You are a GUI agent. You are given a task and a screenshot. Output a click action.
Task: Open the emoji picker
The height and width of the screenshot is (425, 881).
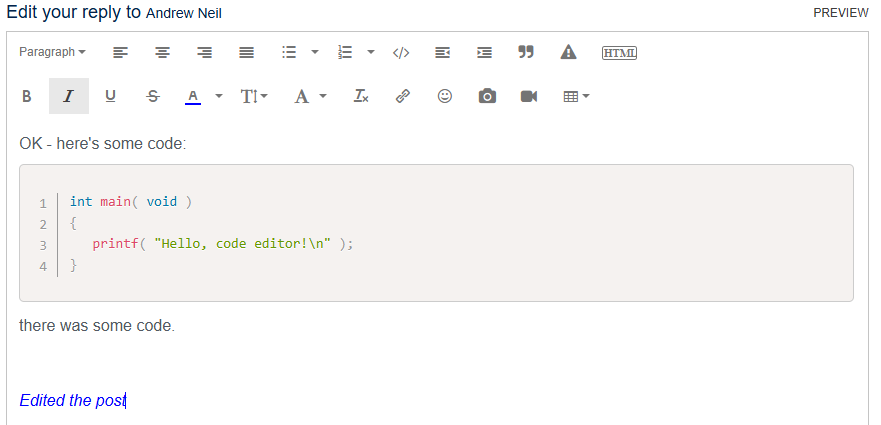pos(445,96)
